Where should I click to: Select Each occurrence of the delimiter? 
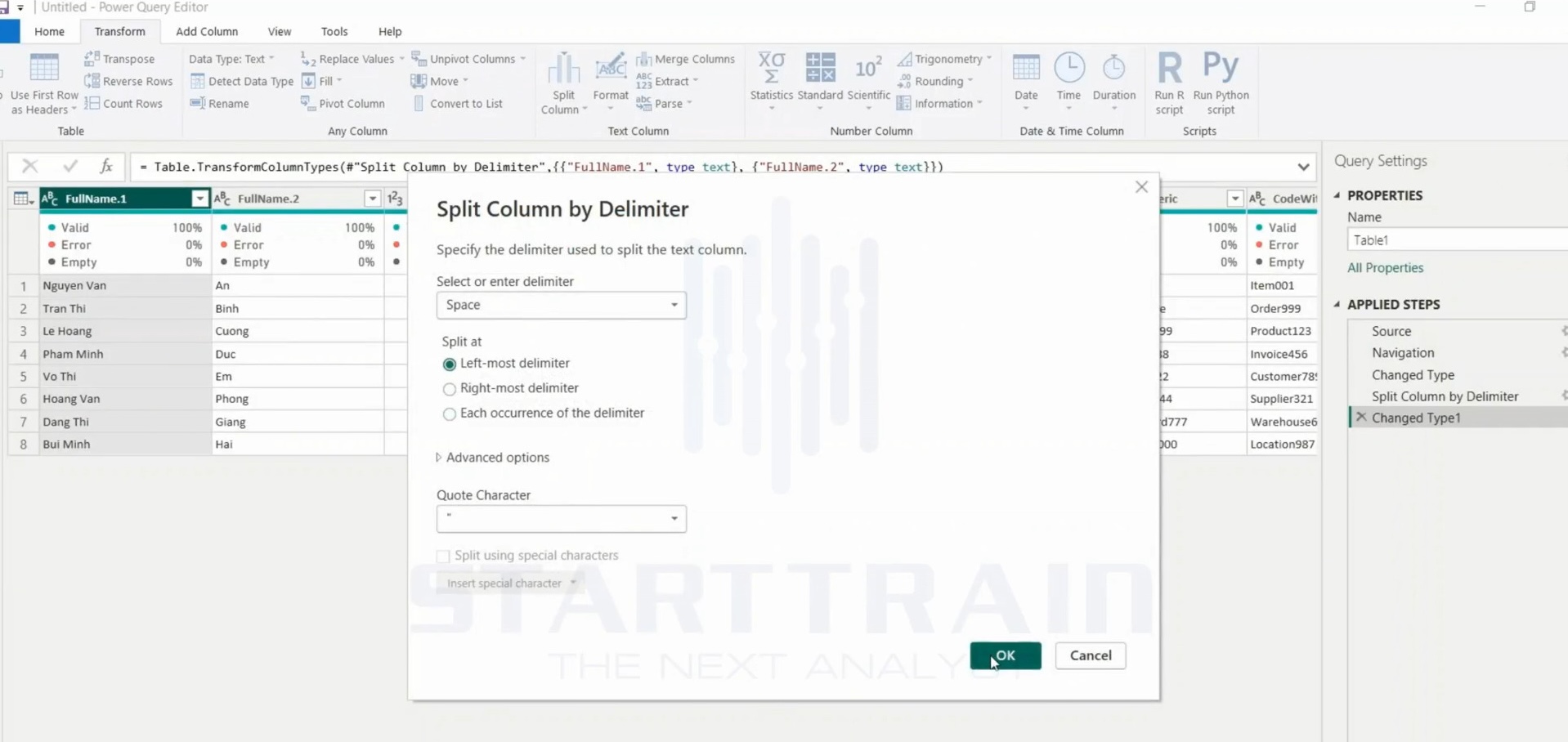pyautogui.click(x=449, y=413)
